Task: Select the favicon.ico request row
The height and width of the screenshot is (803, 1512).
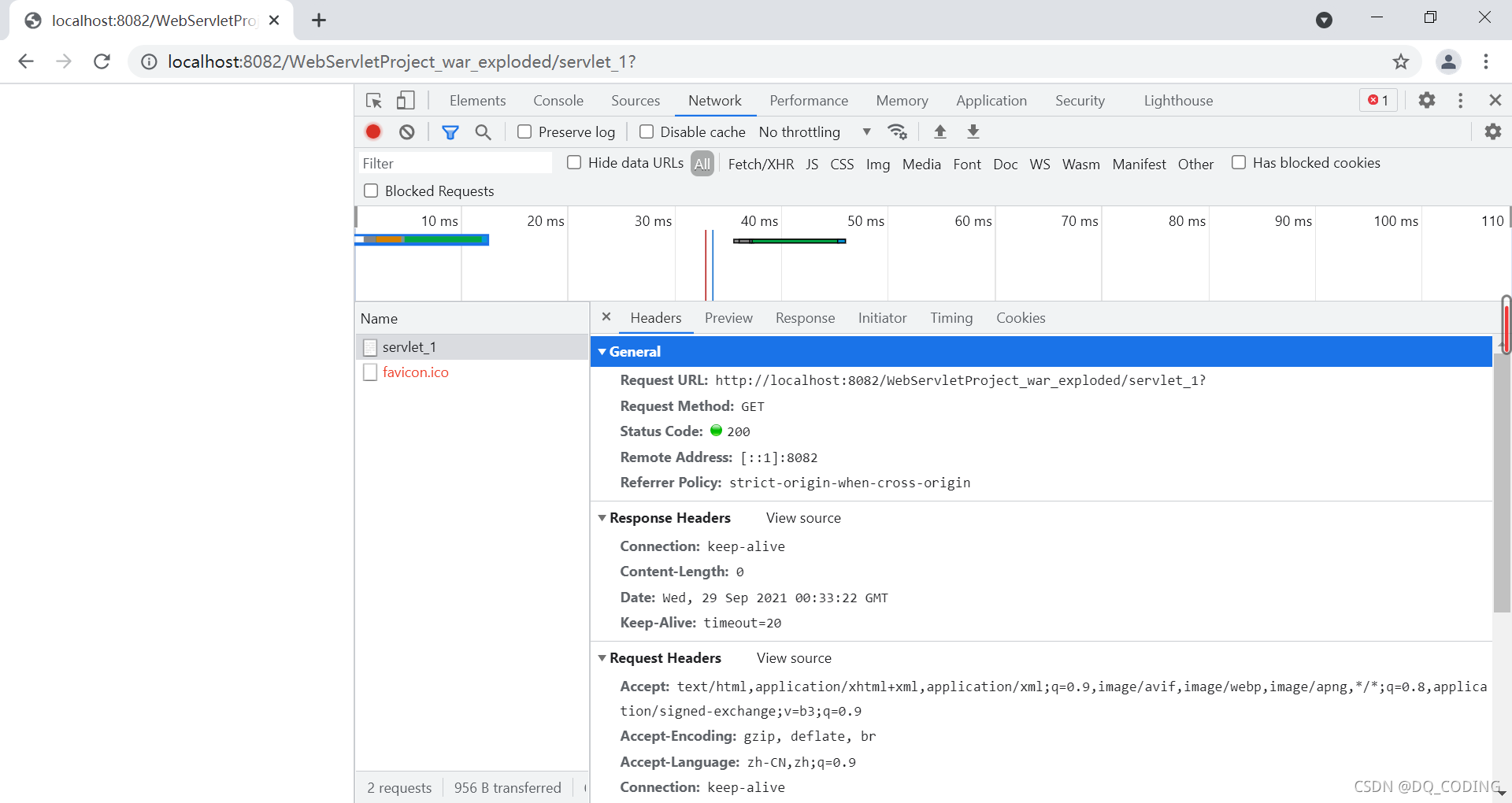Action: (472, 372)
